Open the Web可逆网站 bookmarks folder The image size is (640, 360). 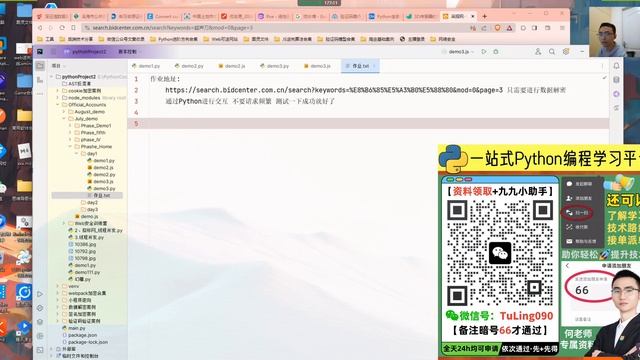pos(220,39)
